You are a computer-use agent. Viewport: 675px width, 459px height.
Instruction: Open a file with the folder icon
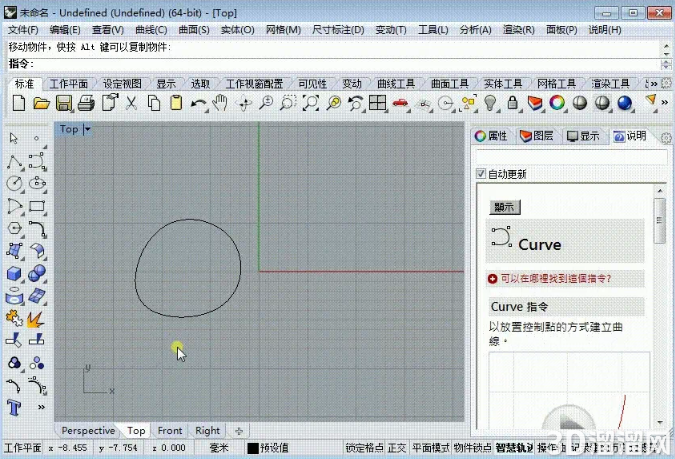point(41,103)
